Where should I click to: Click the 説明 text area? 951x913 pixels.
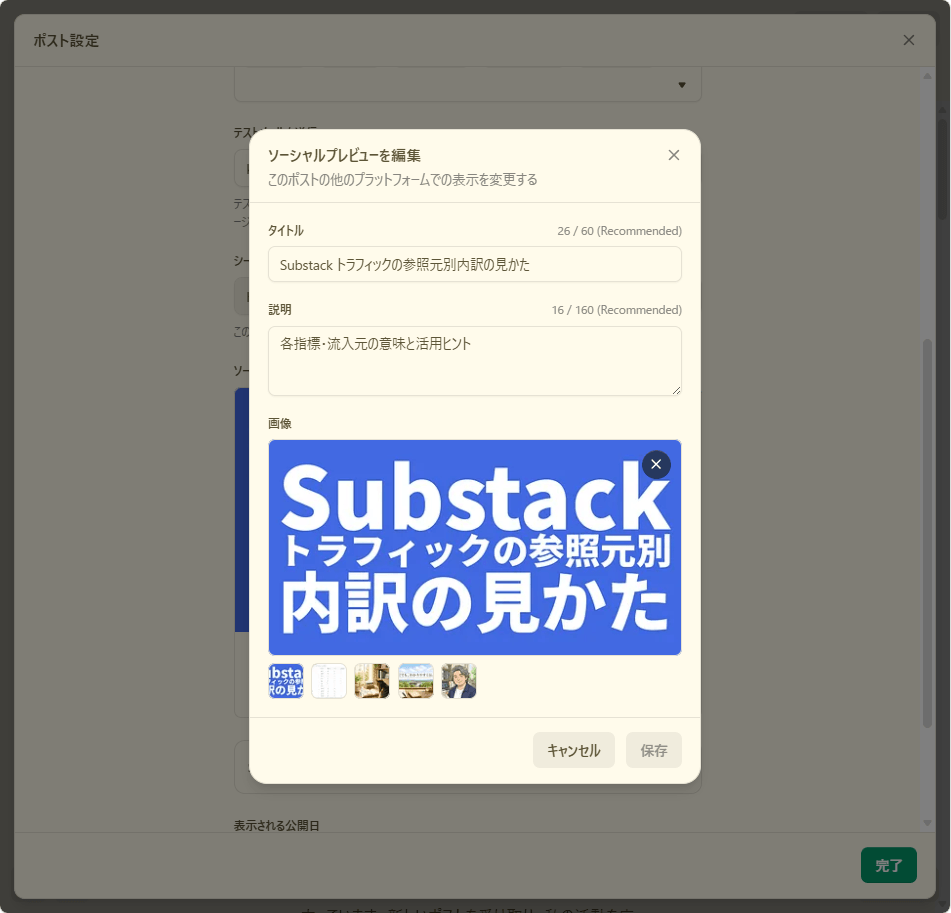[474, 361]
